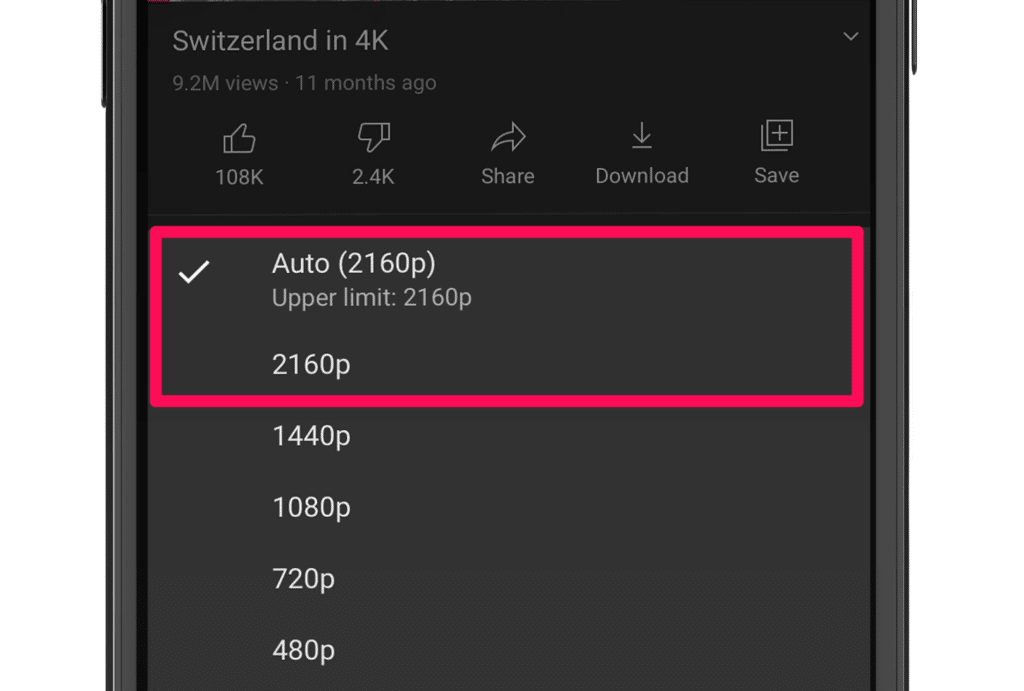Click the 2.4K dislikes count

(373, 177)
